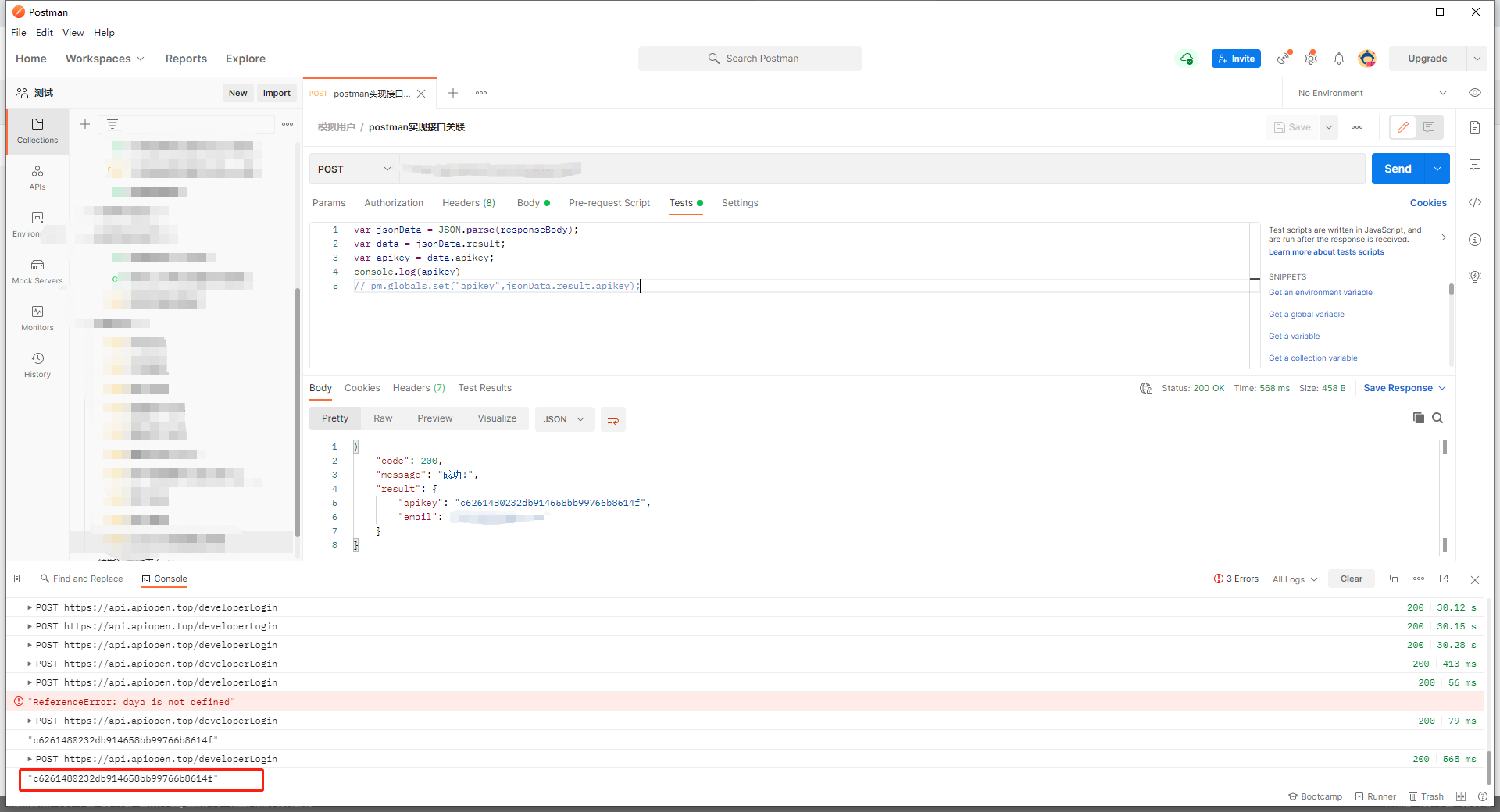Expand the Send button dropdown arrow

pyautogui.click(x=1437, y=169)
